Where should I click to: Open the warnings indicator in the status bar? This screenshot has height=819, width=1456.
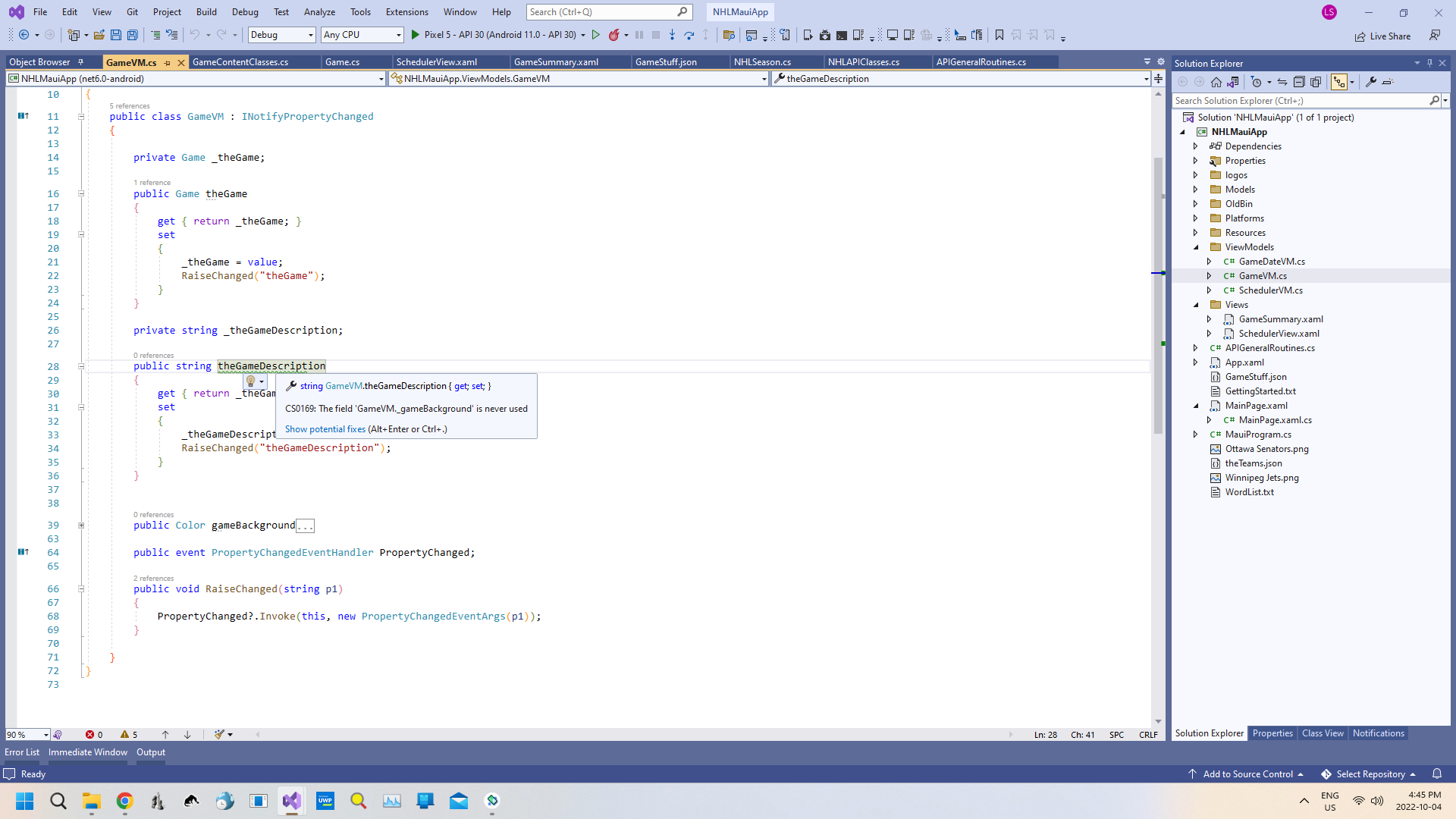pos(129,734)
